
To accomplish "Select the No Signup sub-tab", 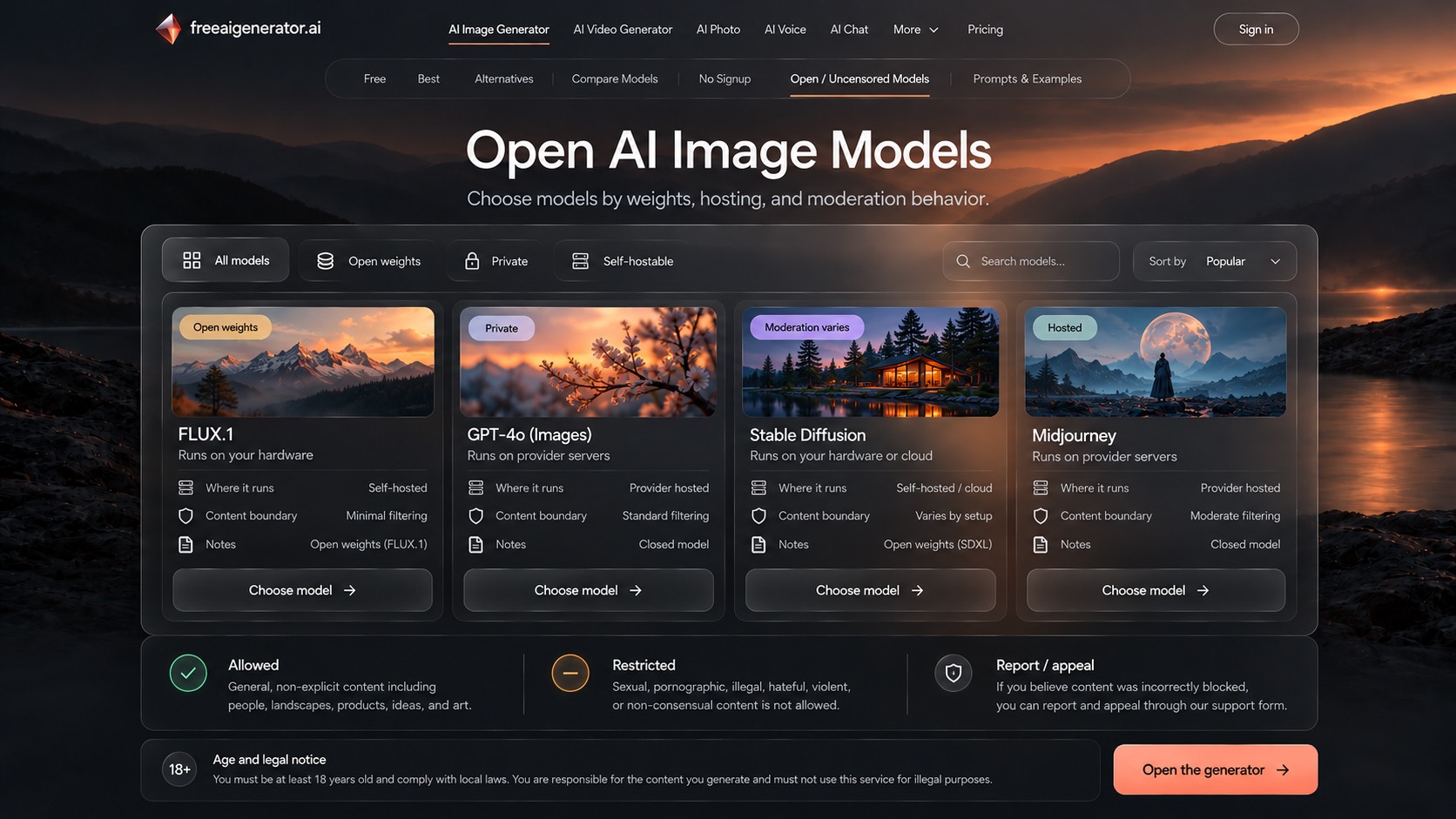I will [725, 78].
